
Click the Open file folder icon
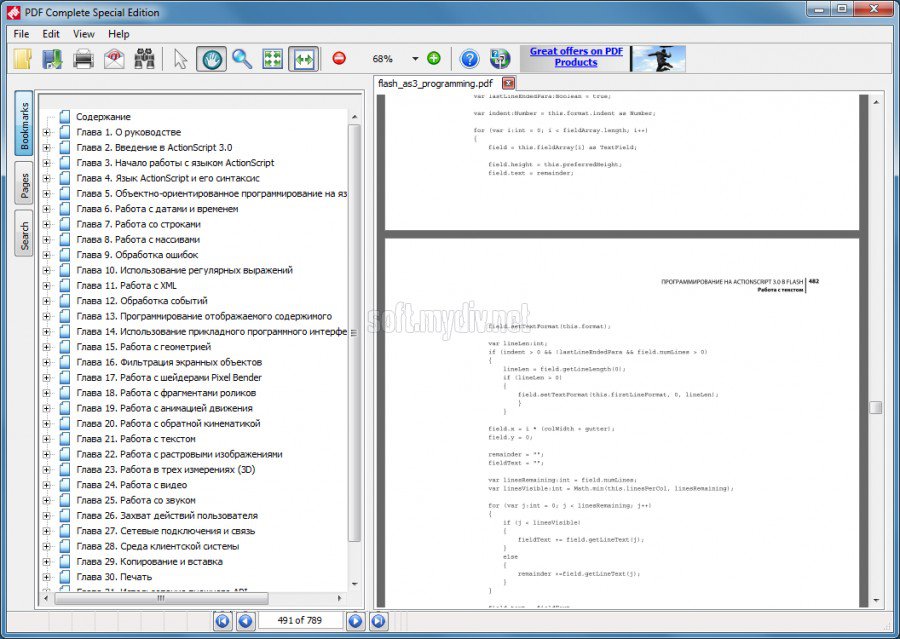pyautogui.click(x=23, y=59)
